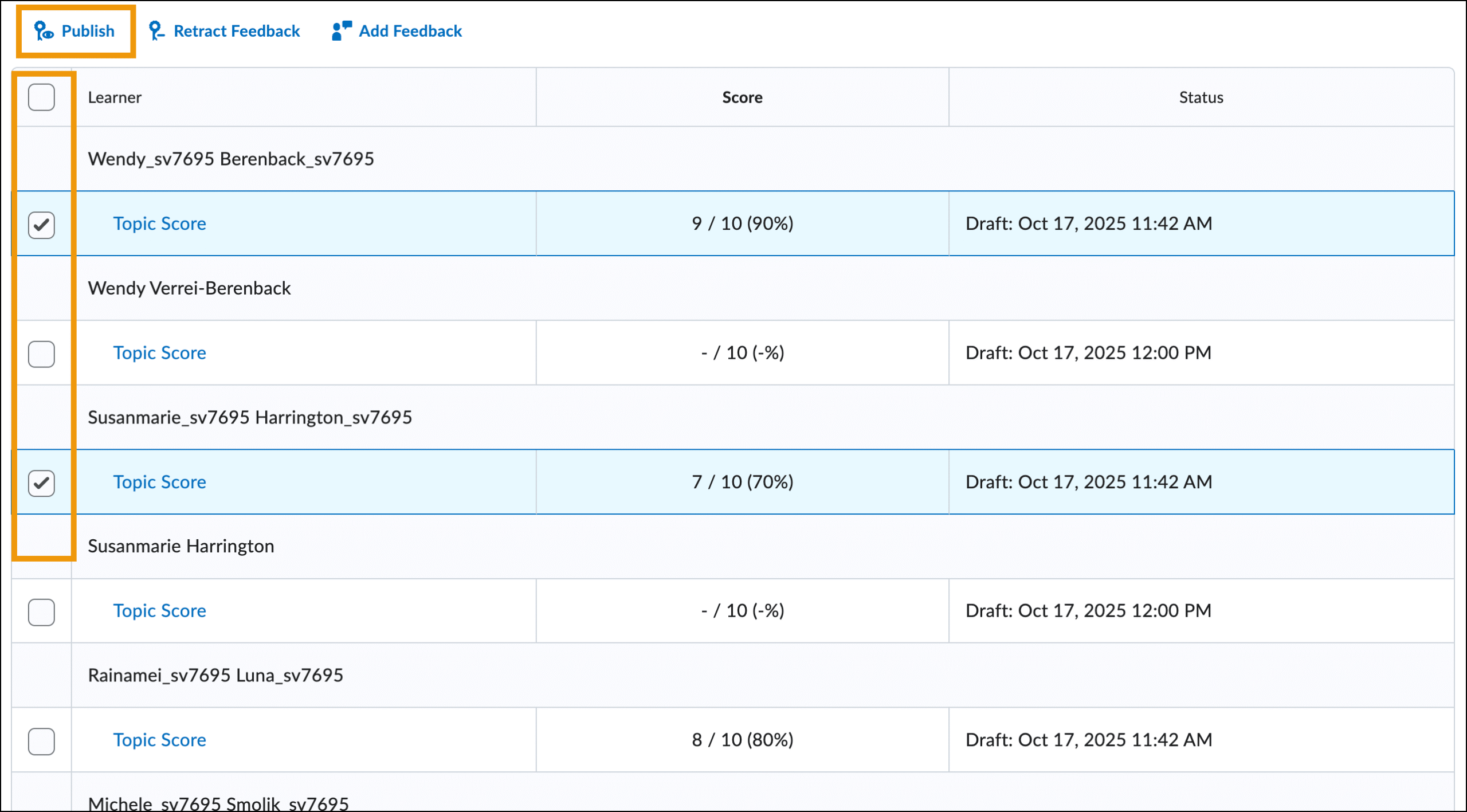
Task: Click the Publish eye icon
Action: coord(44,31)
